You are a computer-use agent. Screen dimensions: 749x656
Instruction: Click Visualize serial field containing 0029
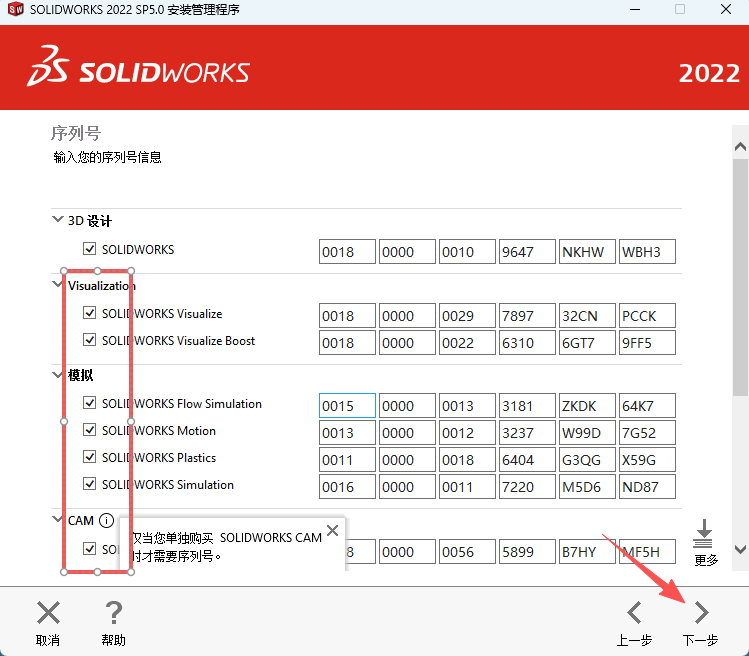[x=467, y=316]
